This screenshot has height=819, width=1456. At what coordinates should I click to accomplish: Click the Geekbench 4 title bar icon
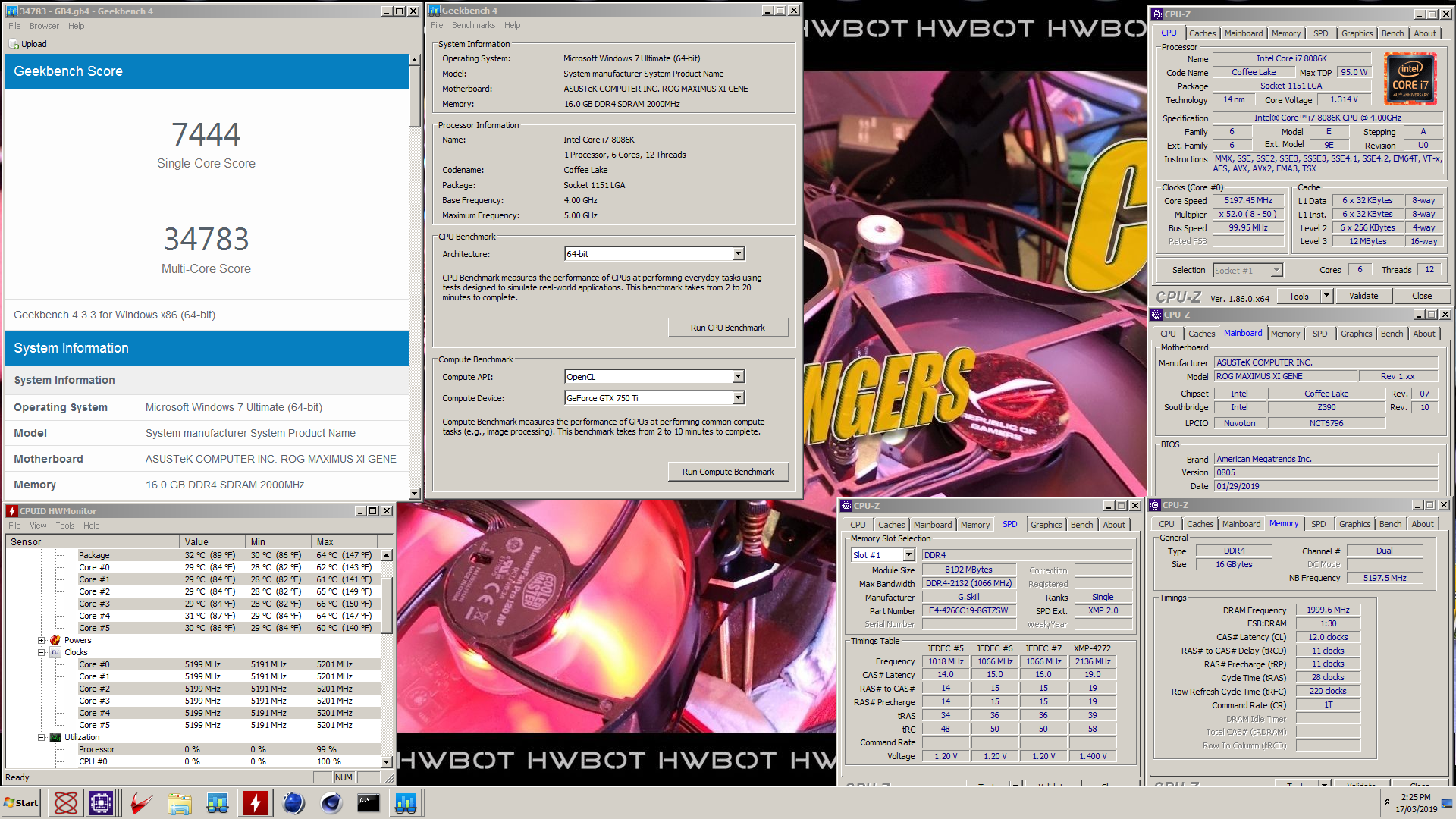coord(435,11)
